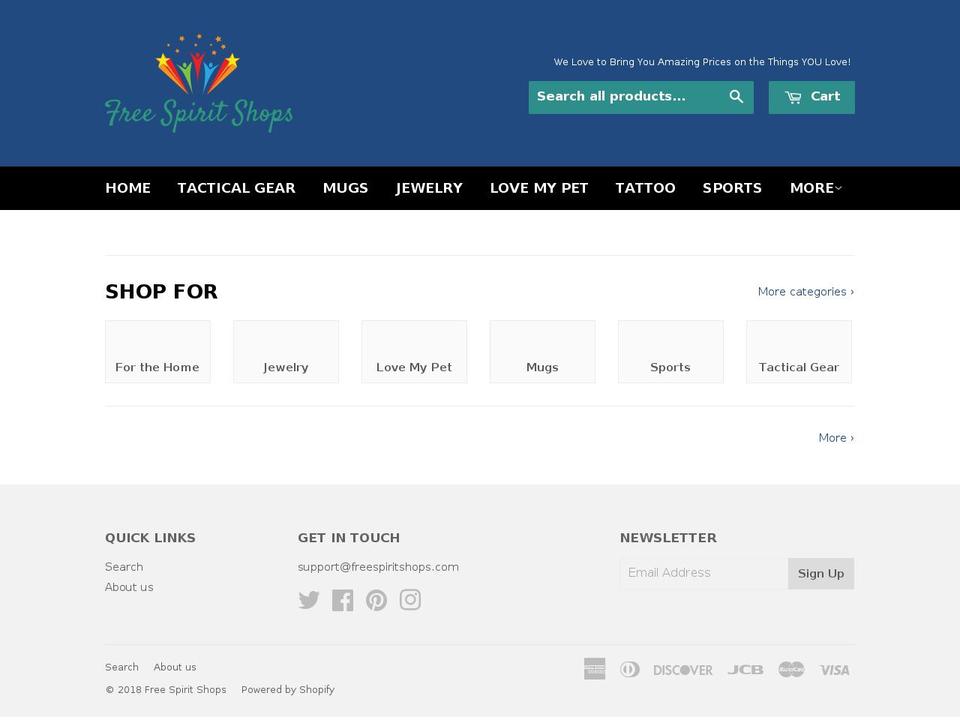Open the Instagram social icon

click(410, 599)
